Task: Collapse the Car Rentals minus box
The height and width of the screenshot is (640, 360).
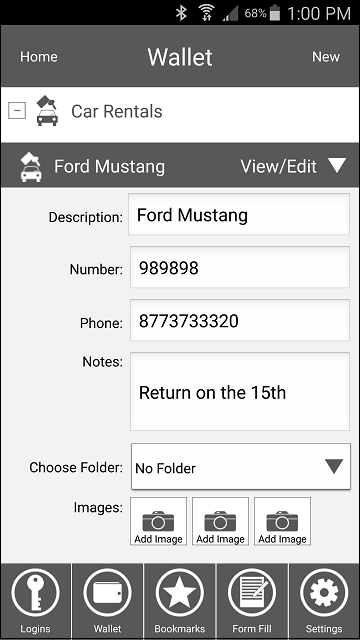Action: click(x=17, y=110)
